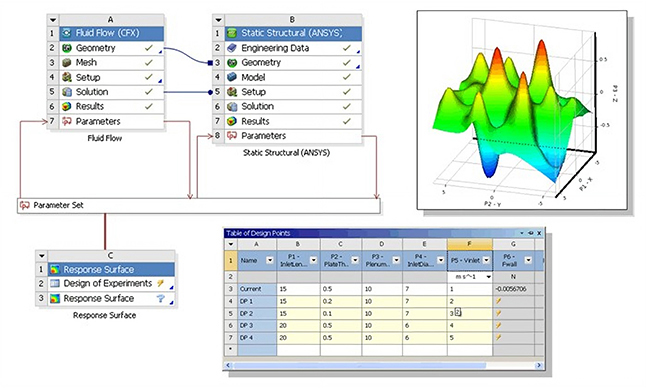Open the Name column filter dropdown
This screenshot has height=388, width=646.
tap(270, 260)
